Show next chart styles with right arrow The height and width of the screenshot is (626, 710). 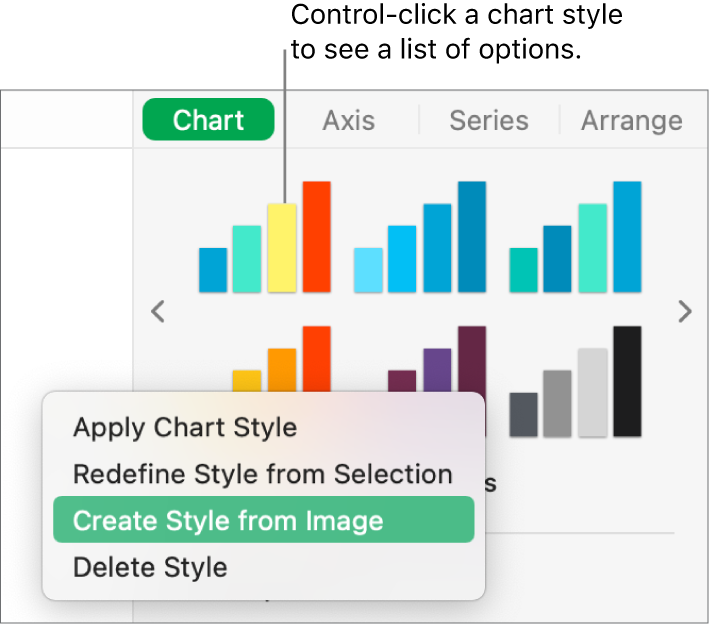pyautogui.click(x=685, y=312)
